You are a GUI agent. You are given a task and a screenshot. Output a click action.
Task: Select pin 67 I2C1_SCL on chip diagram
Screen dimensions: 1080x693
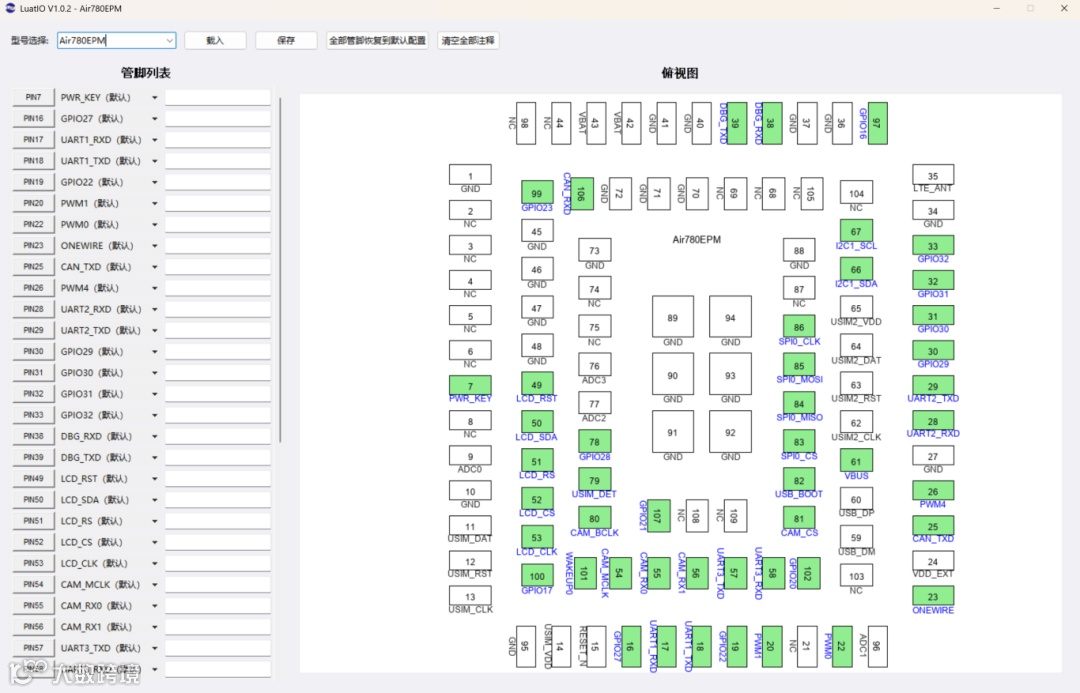856,231
